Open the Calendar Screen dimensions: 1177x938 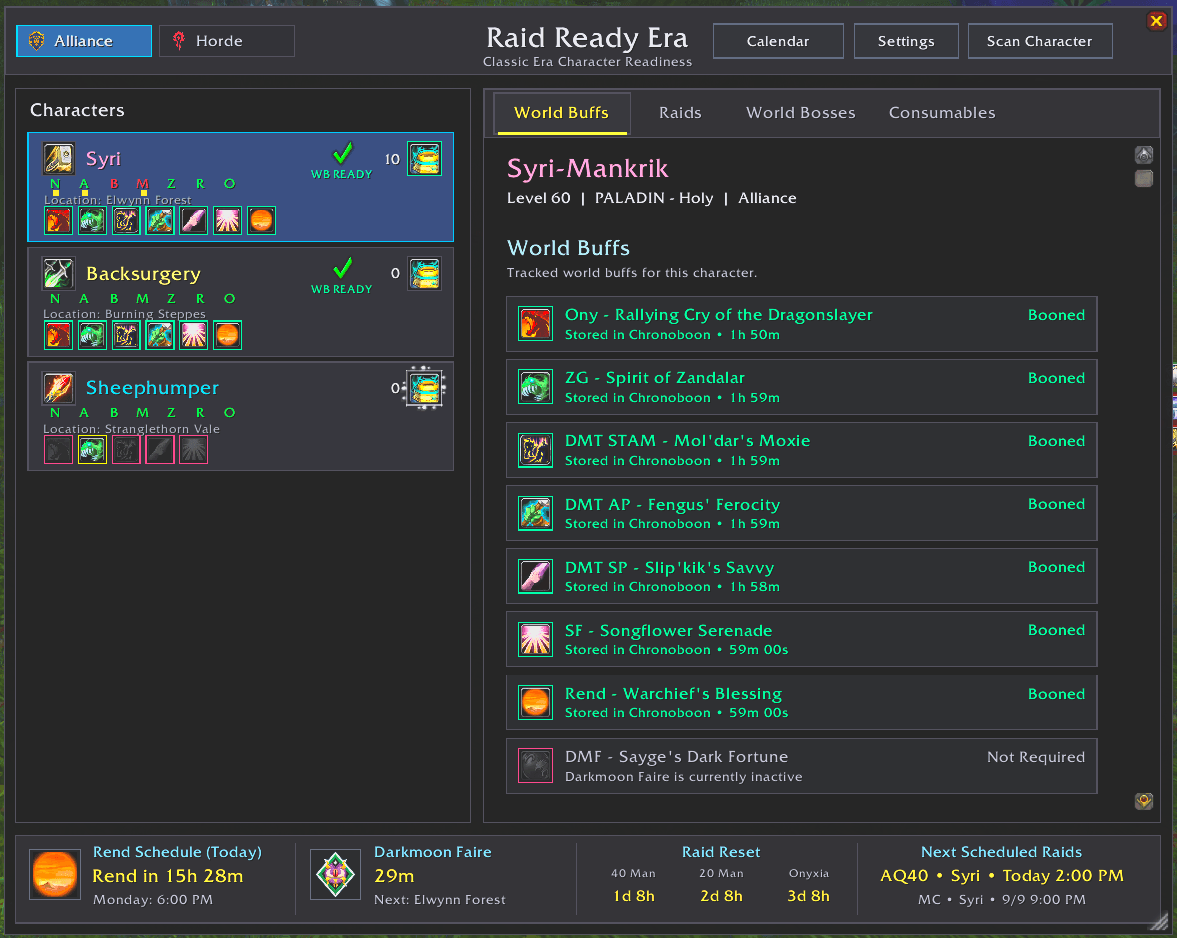(778, 41)
